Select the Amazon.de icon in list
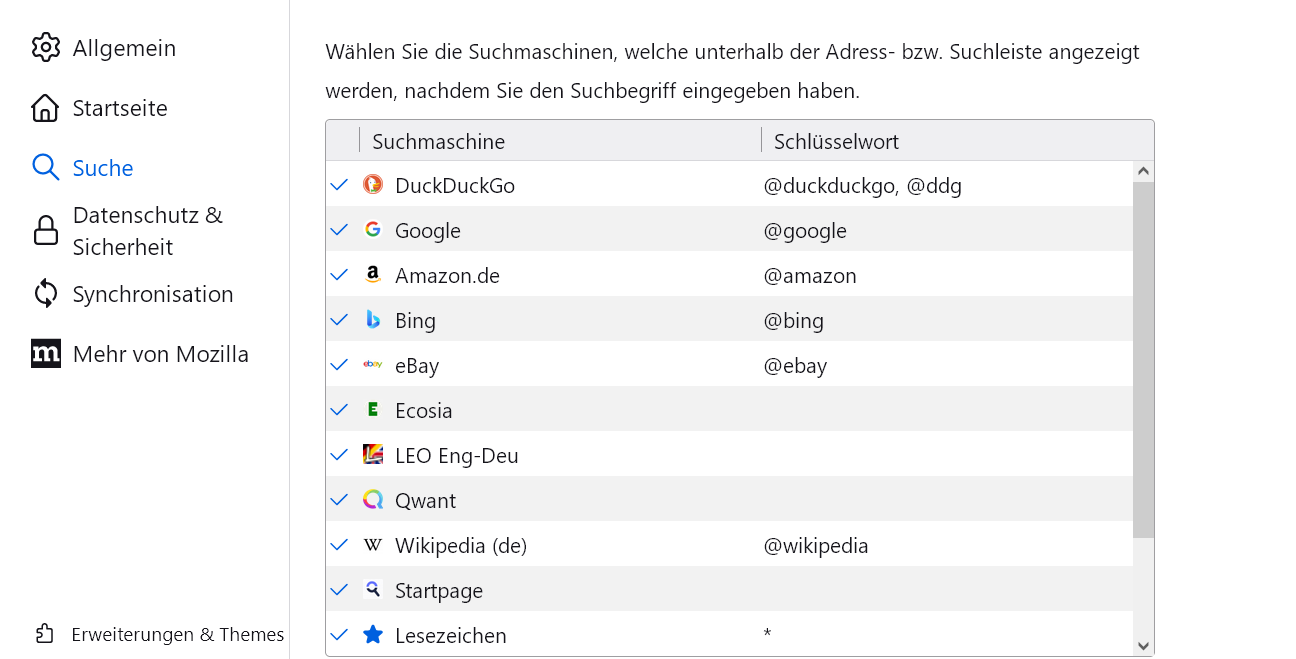Viewport: 1296px width, 659px height. pyautogui.click(x=373, y=274)
